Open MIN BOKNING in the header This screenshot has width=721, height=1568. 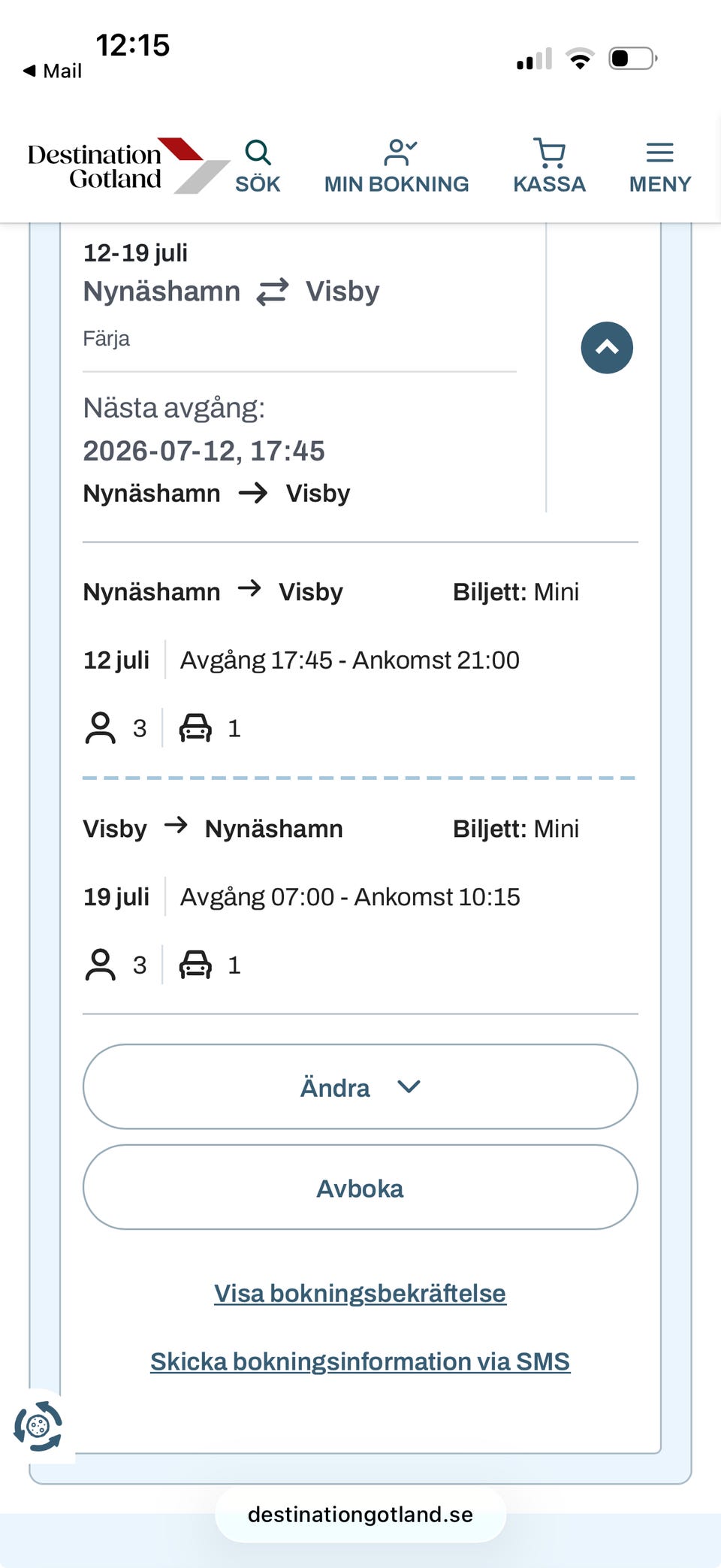[x=397, y=166]
